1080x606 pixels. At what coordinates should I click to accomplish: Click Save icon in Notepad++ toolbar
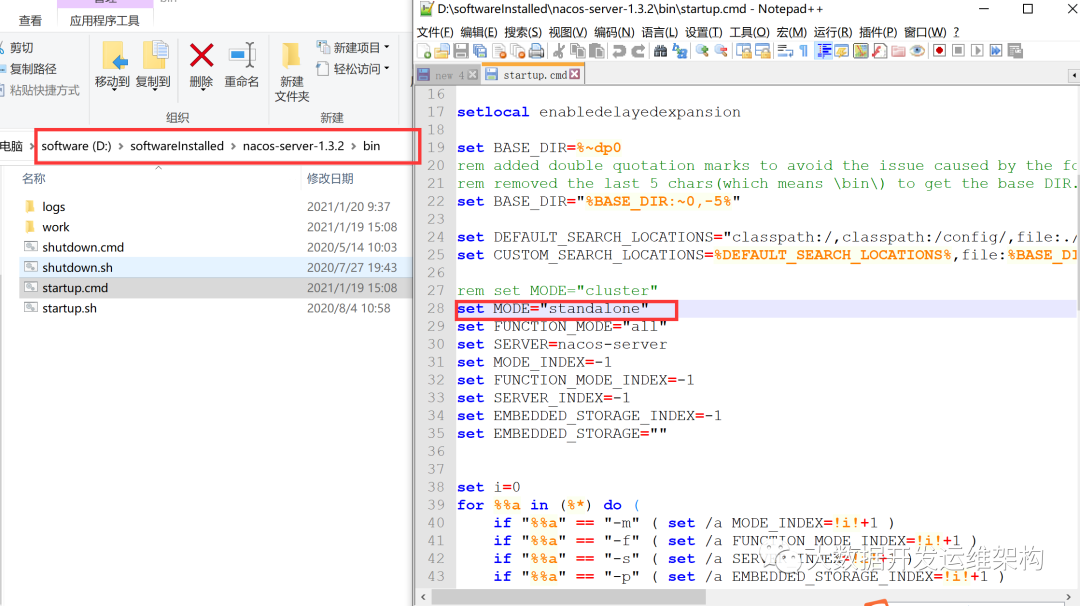461,51
